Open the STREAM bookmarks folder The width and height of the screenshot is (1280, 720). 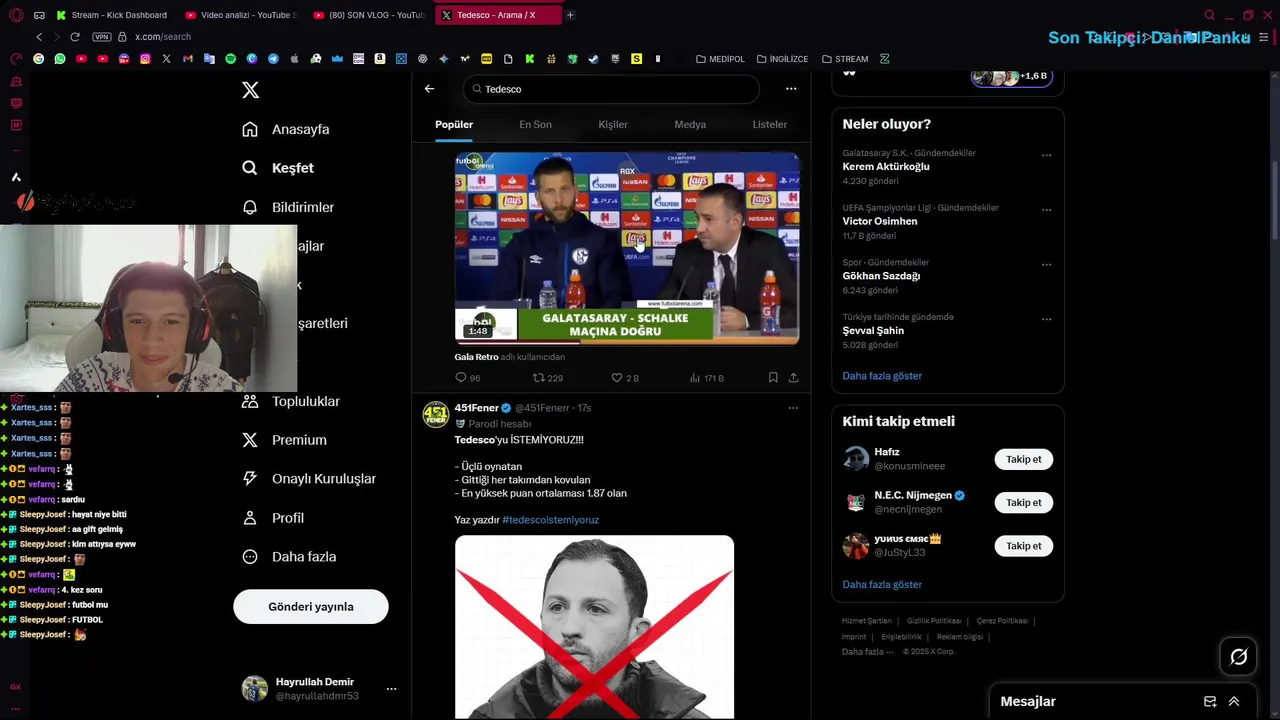pyautogui.click(x=845, y=59)
